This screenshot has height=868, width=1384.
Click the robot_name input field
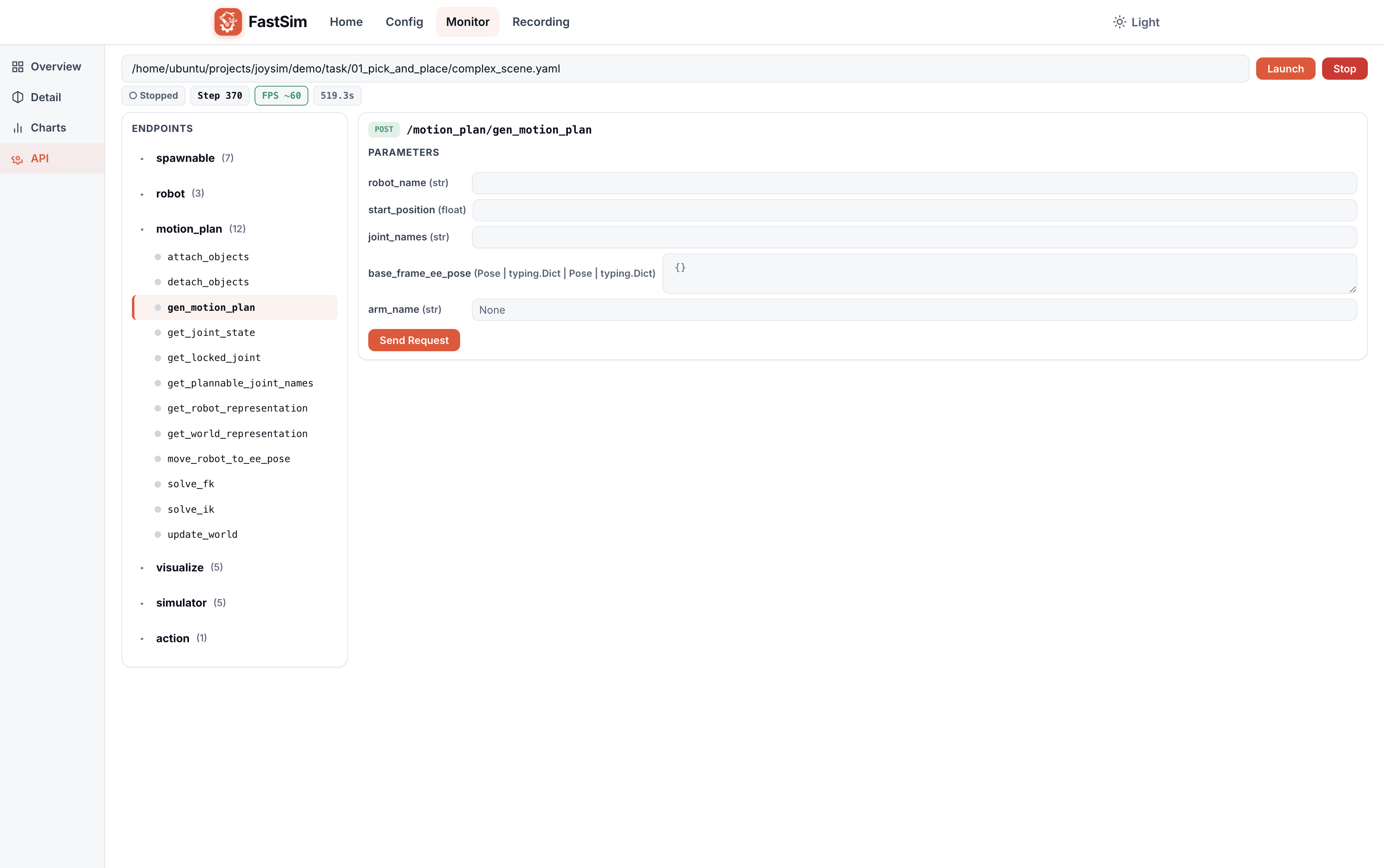point(914,183)
